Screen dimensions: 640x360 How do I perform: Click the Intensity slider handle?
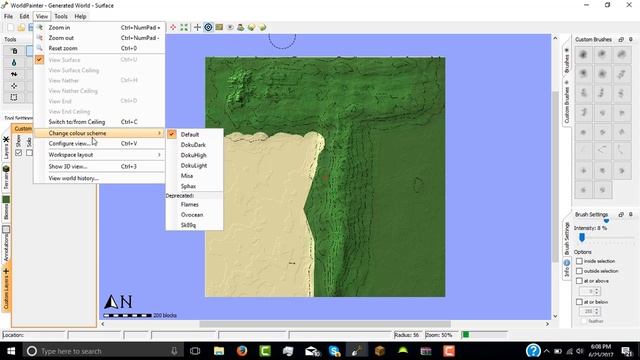click(x=582, y=238)
